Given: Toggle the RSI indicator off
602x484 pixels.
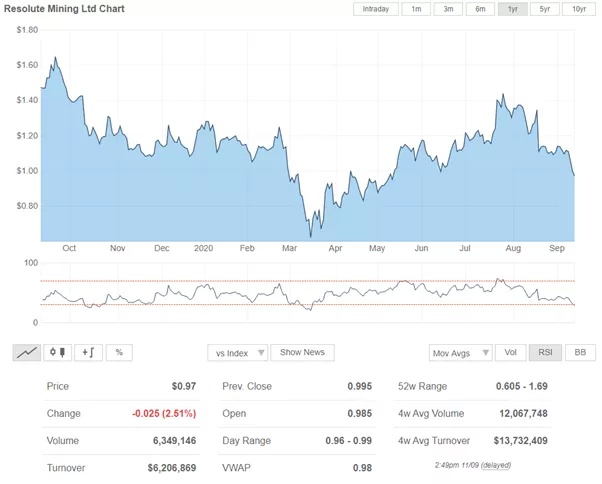Looking at the screenshot, I should point(545,352).
